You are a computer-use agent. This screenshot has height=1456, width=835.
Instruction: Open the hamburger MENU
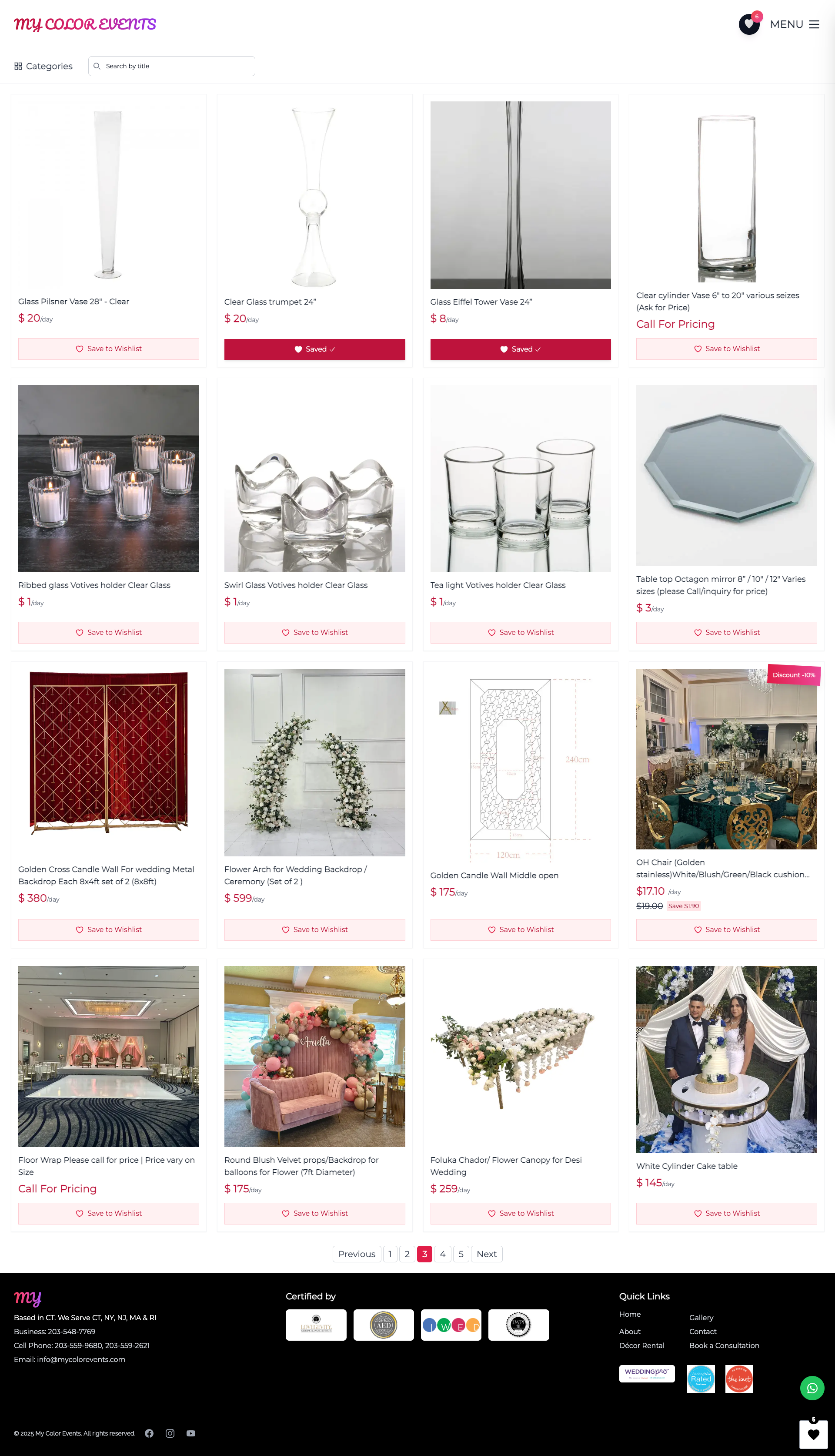(x=794, y=24)
